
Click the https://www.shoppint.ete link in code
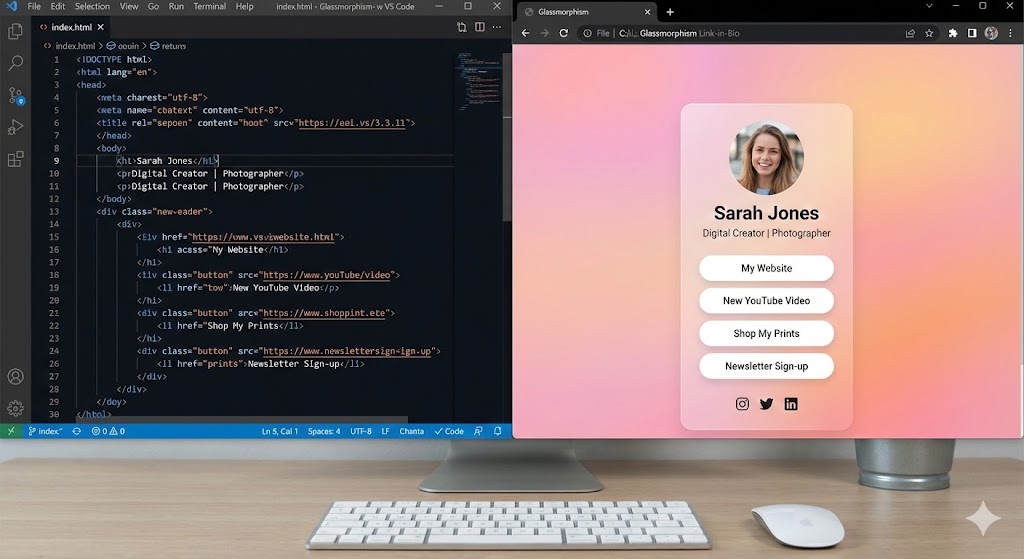coord(325,313)
